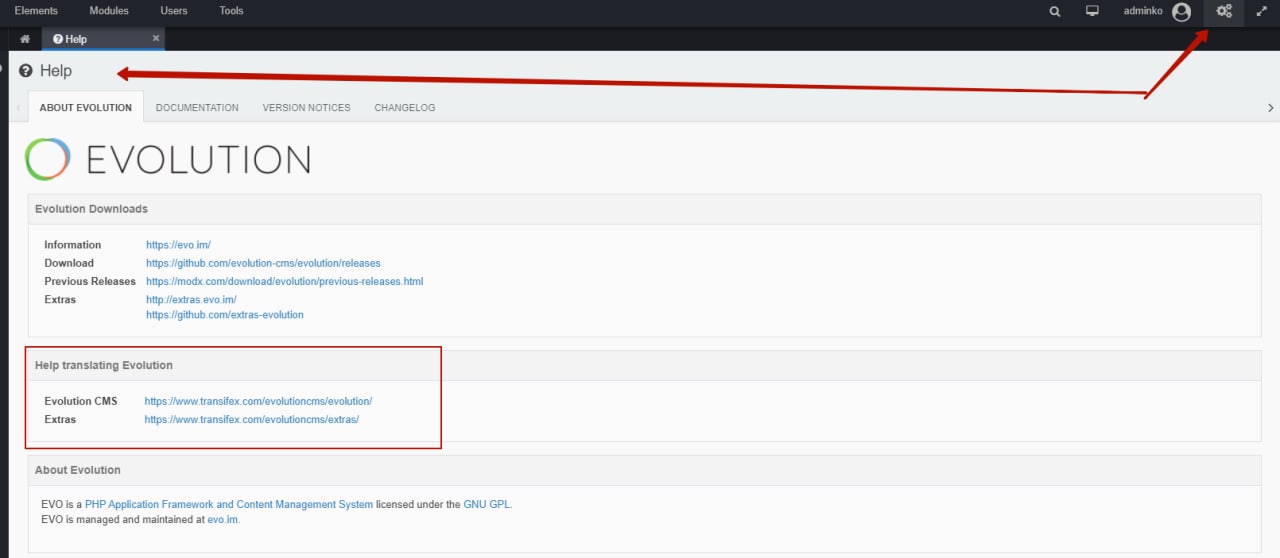Click the Download row label

pos(69,263)
